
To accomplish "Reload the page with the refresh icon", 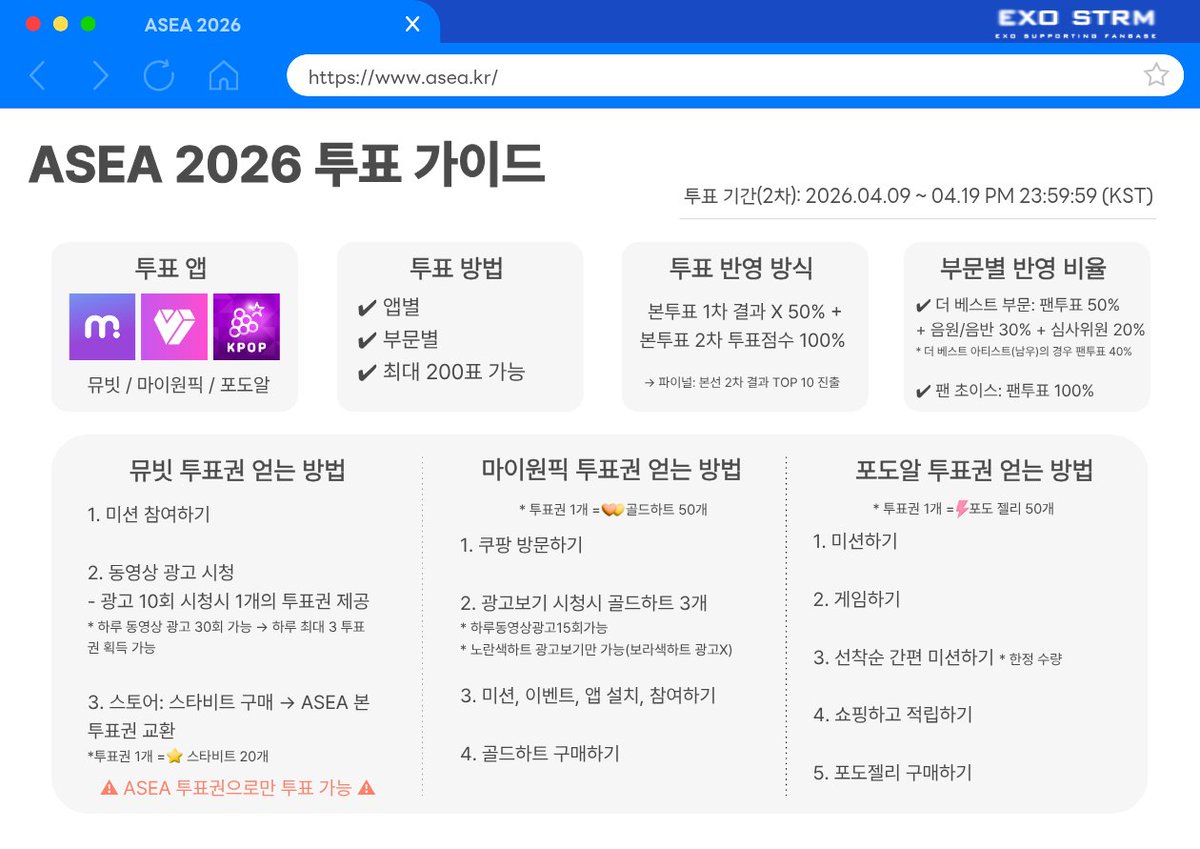I will click(159, 75).
